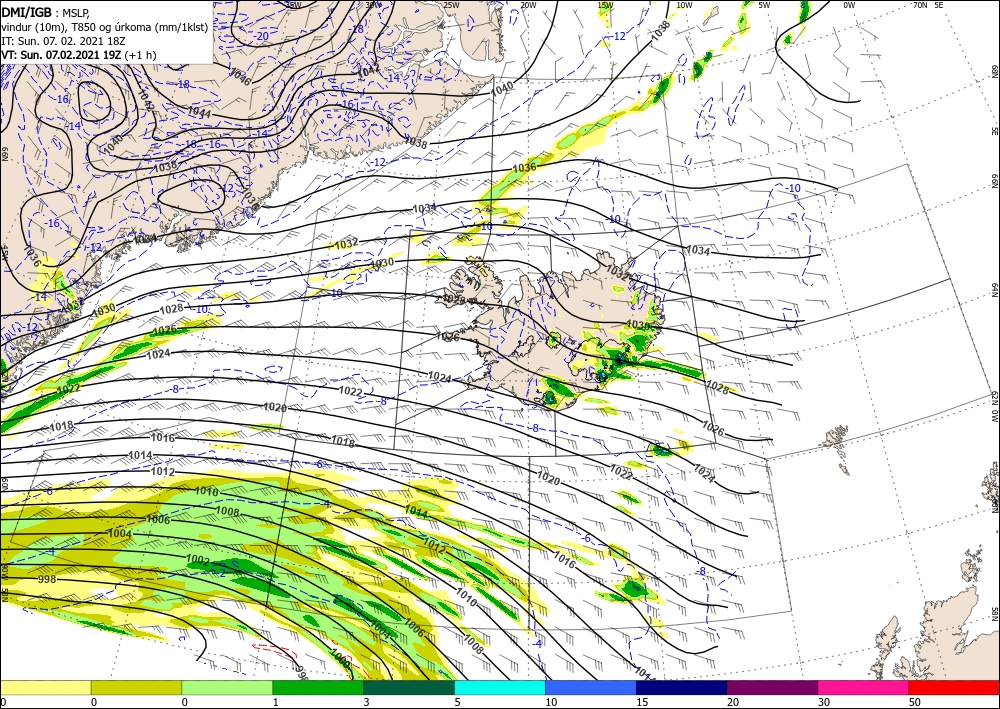
Task: Click the '15W' longitude label
Action: pos(606,5)
